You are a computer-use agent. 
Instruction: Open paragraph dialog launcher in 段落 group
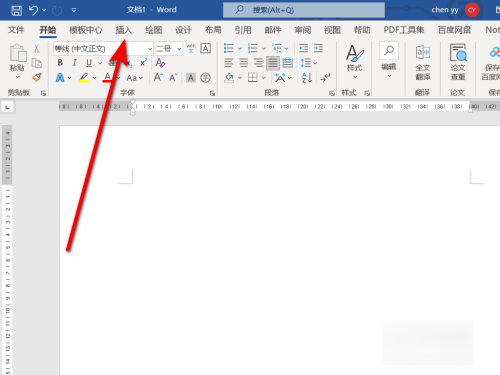pos(332,93)
